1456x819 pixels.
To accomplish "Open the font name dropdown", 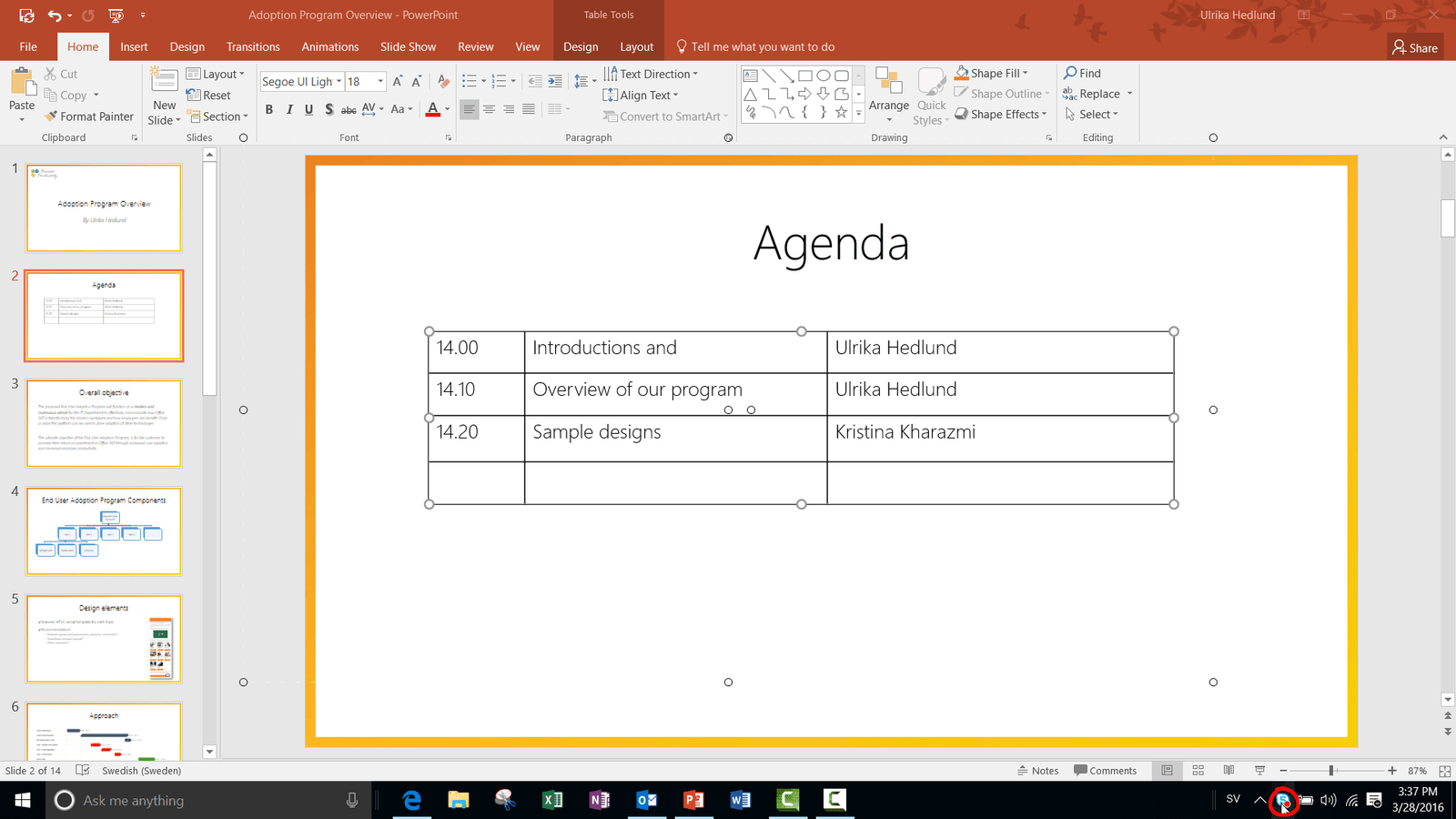I will 339,82.
